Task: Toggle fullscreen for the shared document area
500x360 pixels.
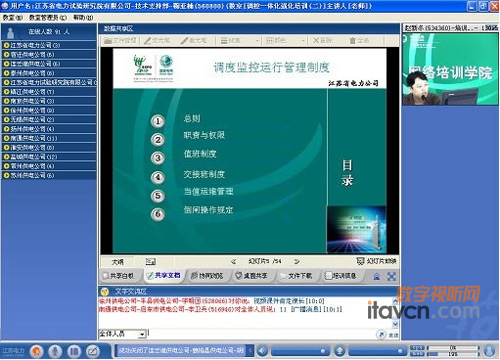Action: (x=391, y=276)
